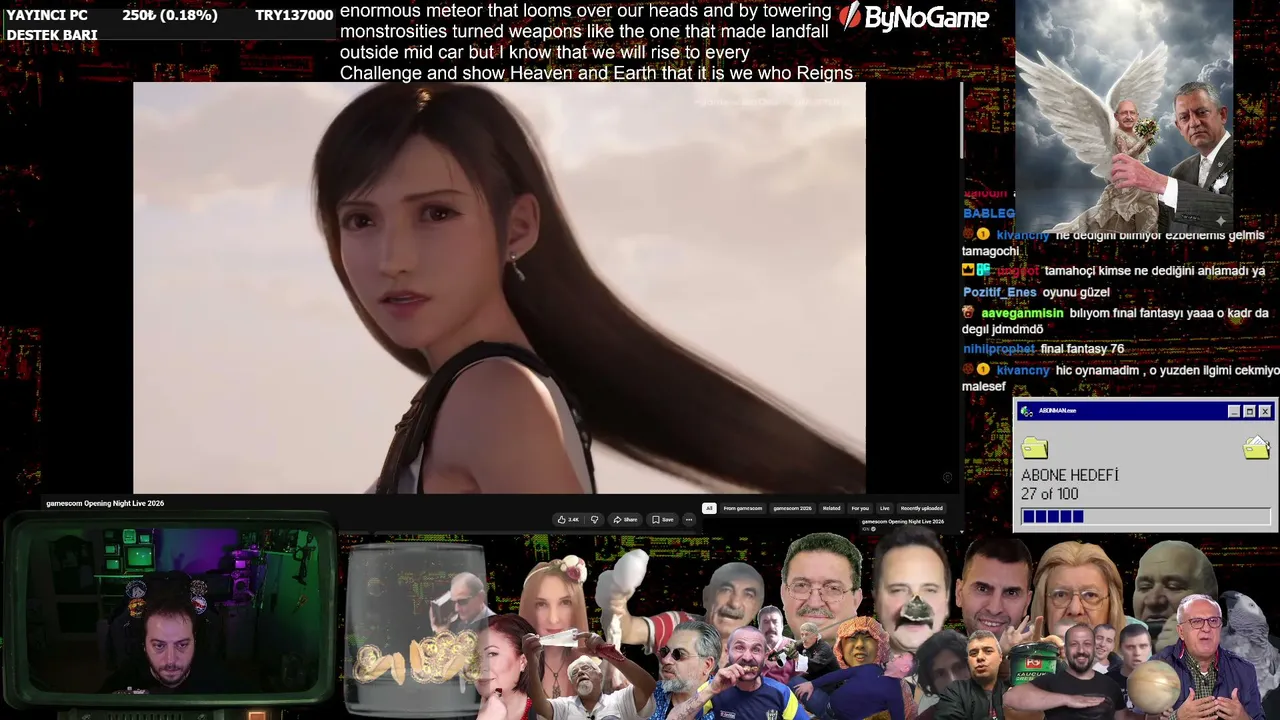Click the open folder icon in ABONMAN window
Screen dimensions: 1280x720
coord(1256,447)
